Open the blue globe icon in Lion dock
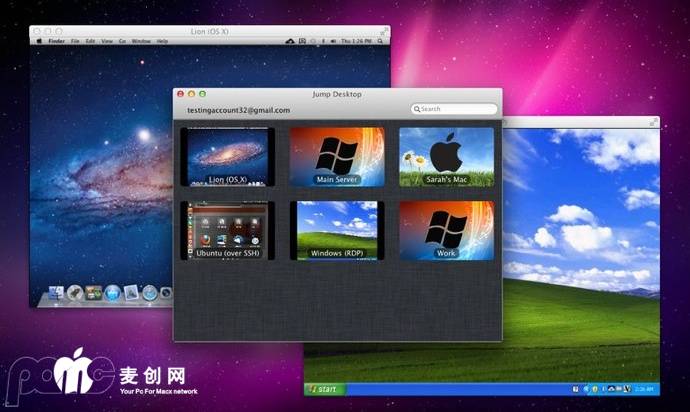This screenshot has height=412, width=690. tap(112, 293)
